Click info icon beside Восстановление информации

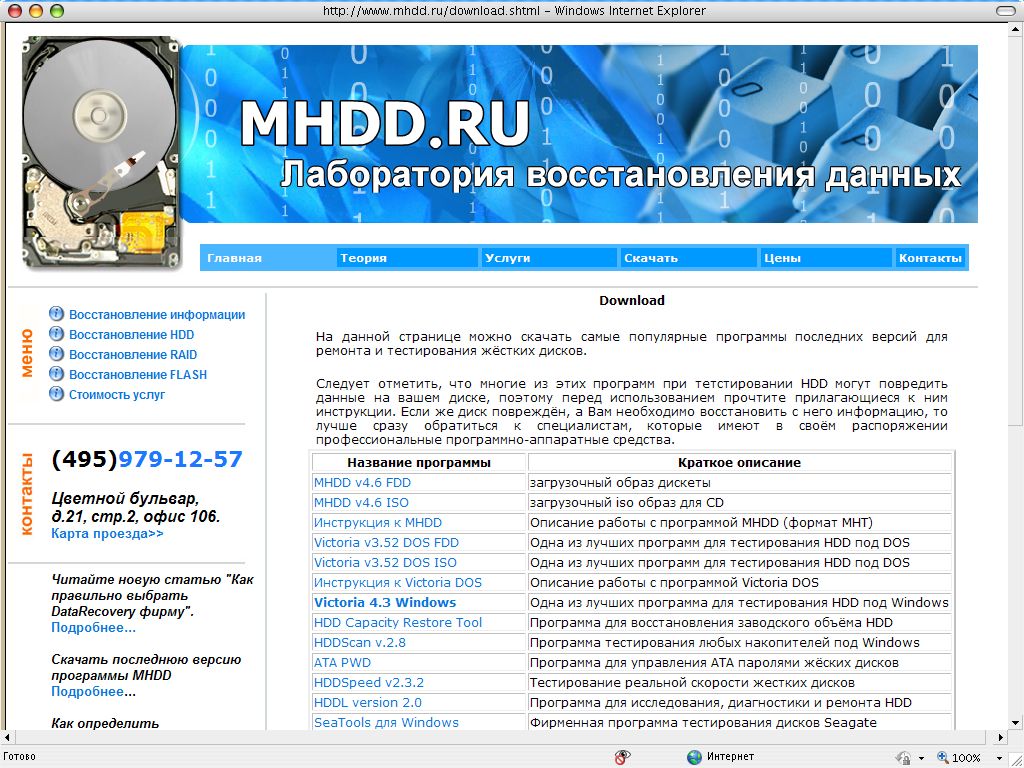point(57,313)
